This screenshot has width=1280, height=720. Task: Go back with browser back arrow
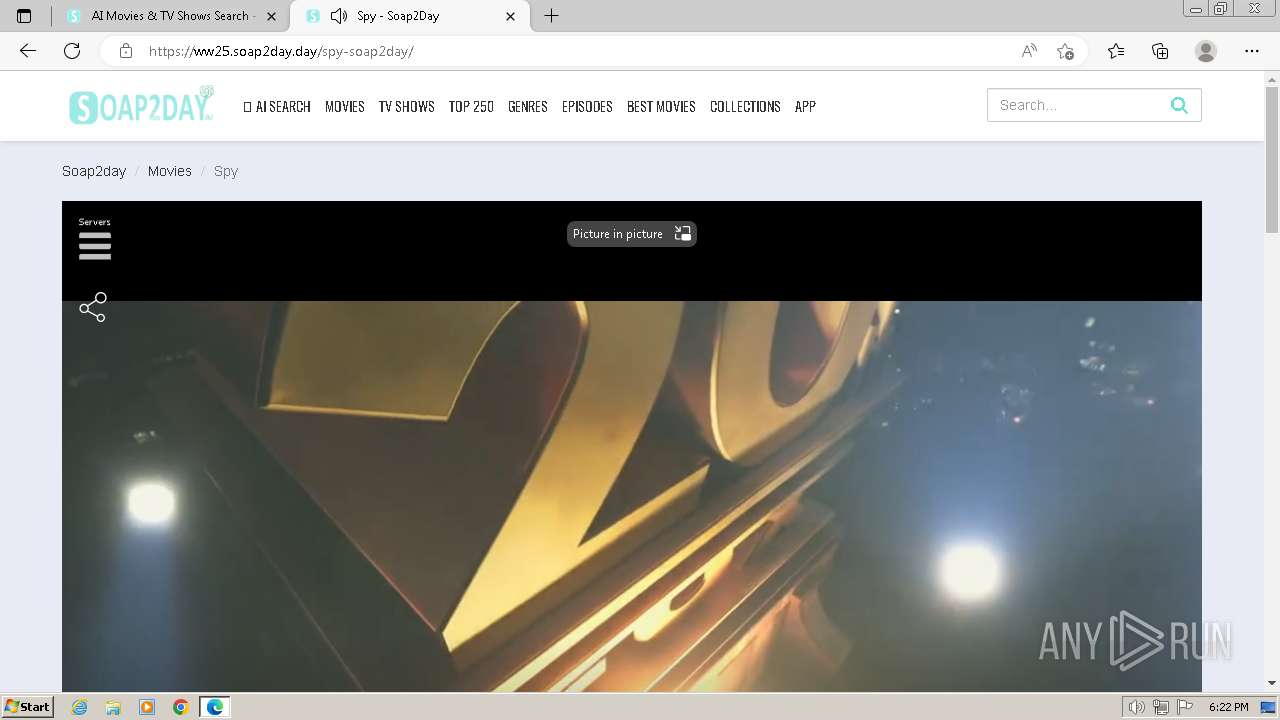[28, 51]
